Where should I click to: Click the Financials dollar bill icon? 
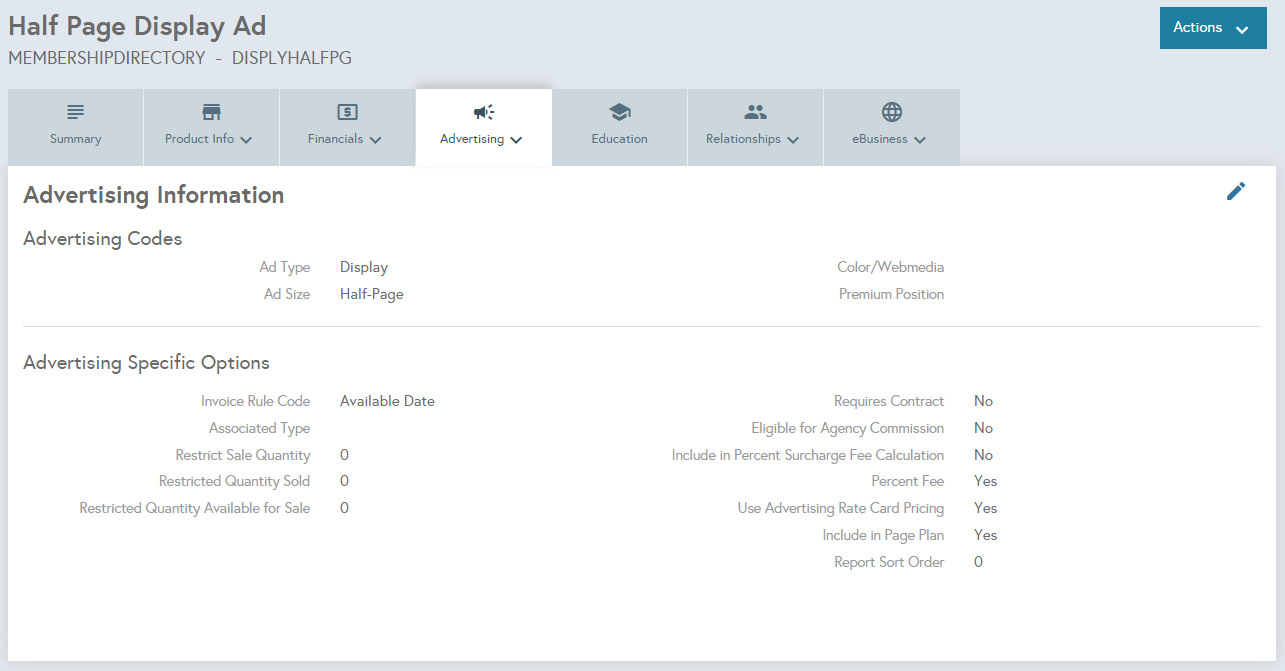pyautogui.click(x=347, y=111)
